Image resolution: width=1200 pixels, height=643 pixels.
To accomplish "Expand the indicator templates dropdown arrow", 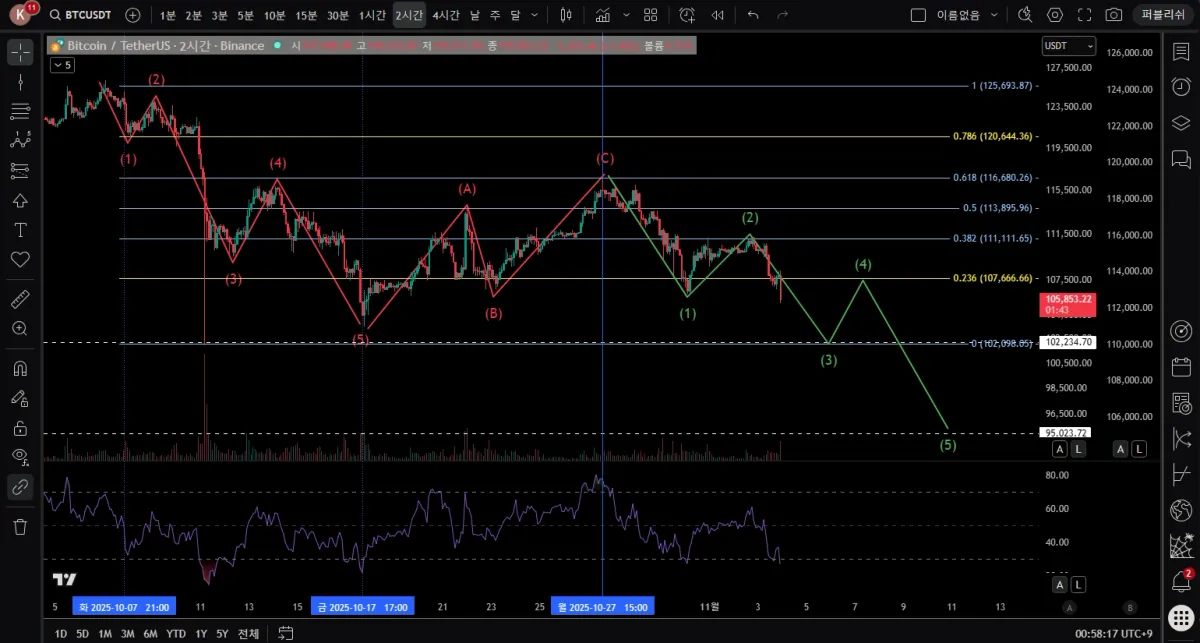I will 625,15.
